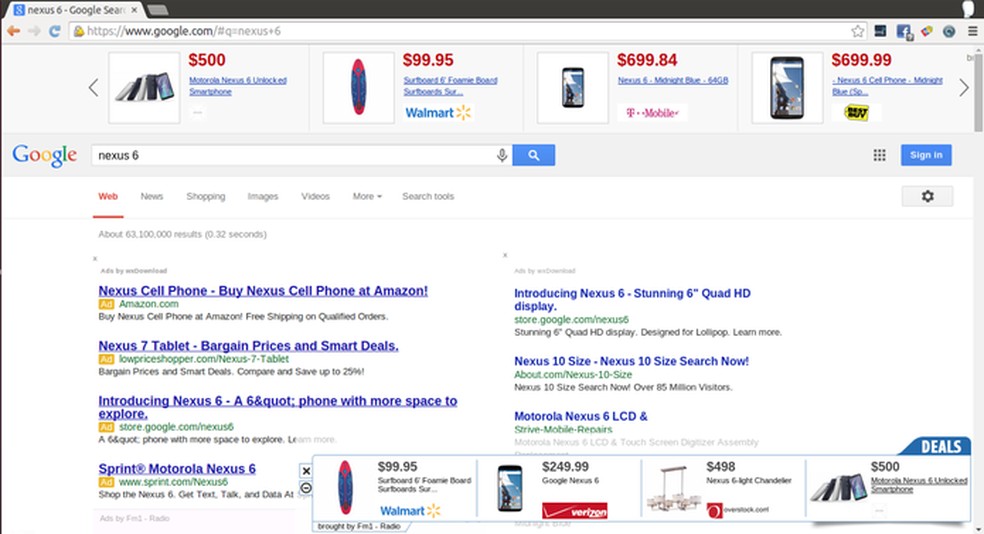Open the search settings gear
Screen dimensions: 984x534
coord(927,196)
